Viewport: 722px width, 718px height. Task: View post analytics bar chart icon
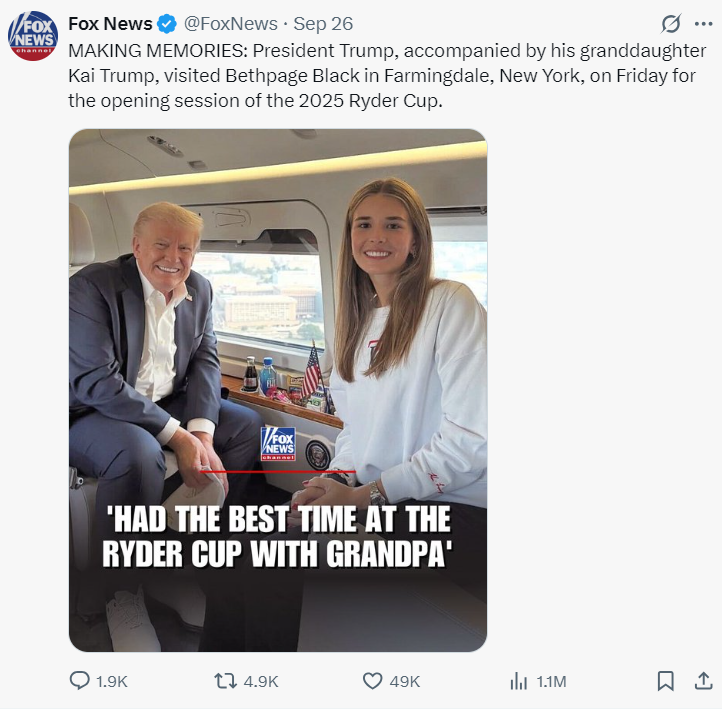518,681
